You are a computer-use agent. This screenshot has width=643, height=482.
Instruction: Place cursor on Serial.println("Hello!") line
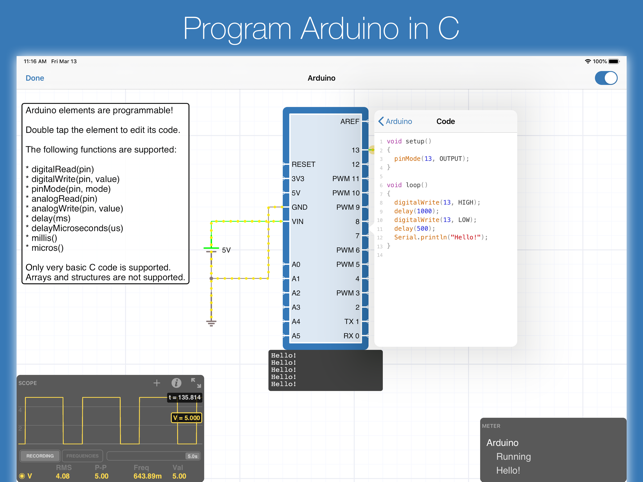click(x=441, y=238)
